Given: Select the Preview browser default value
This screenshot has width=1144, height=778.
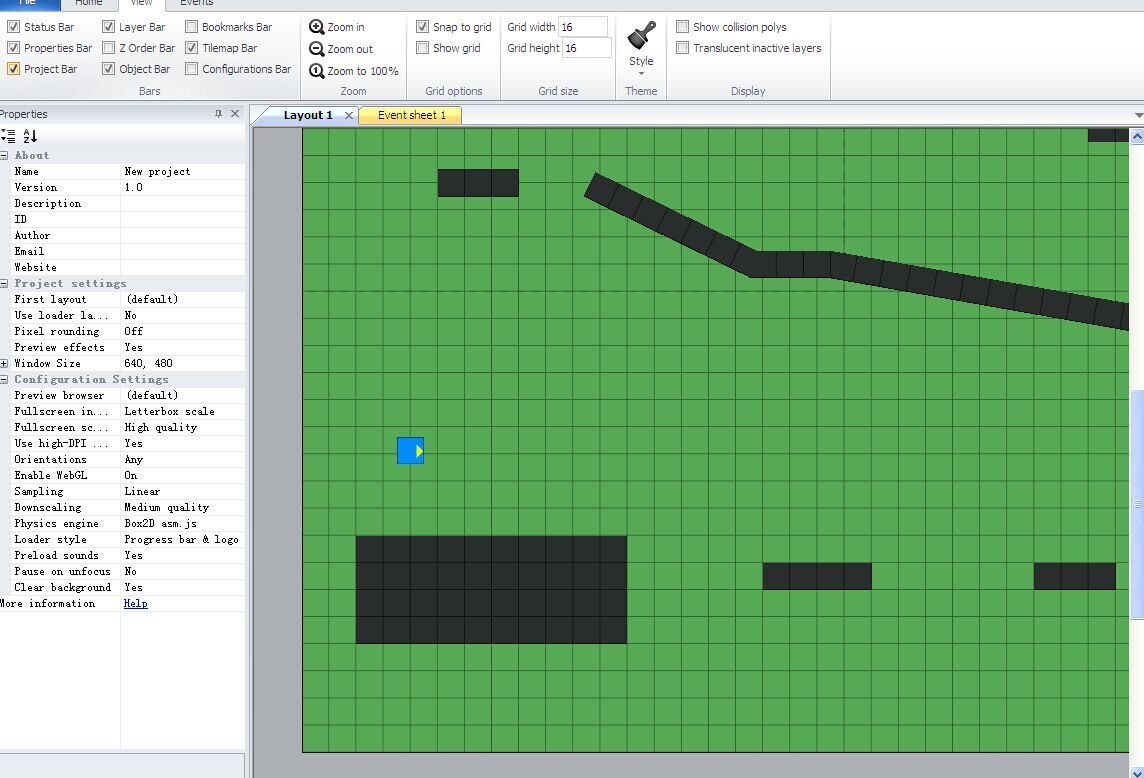Looking at the screenshot, I should coord(182,396).
